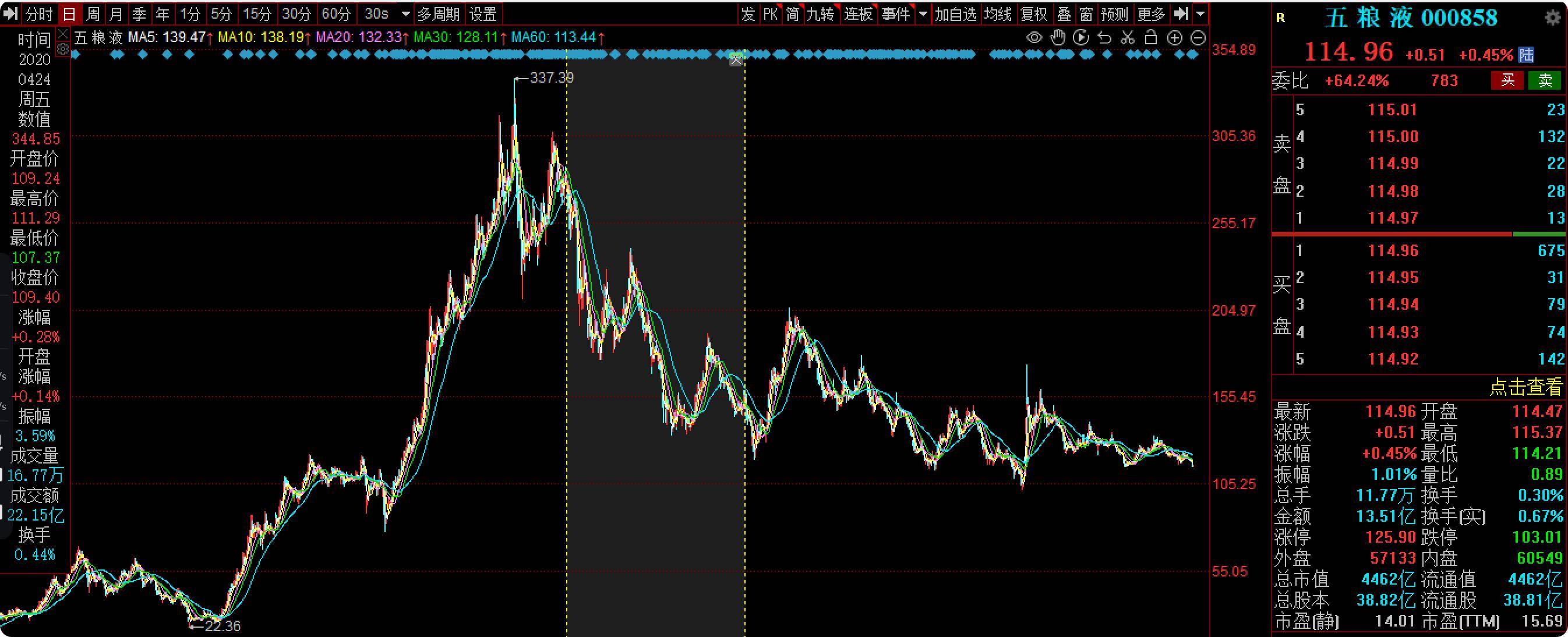
Task: Select the scissors cut tool
Action: tap(1127, 38)
